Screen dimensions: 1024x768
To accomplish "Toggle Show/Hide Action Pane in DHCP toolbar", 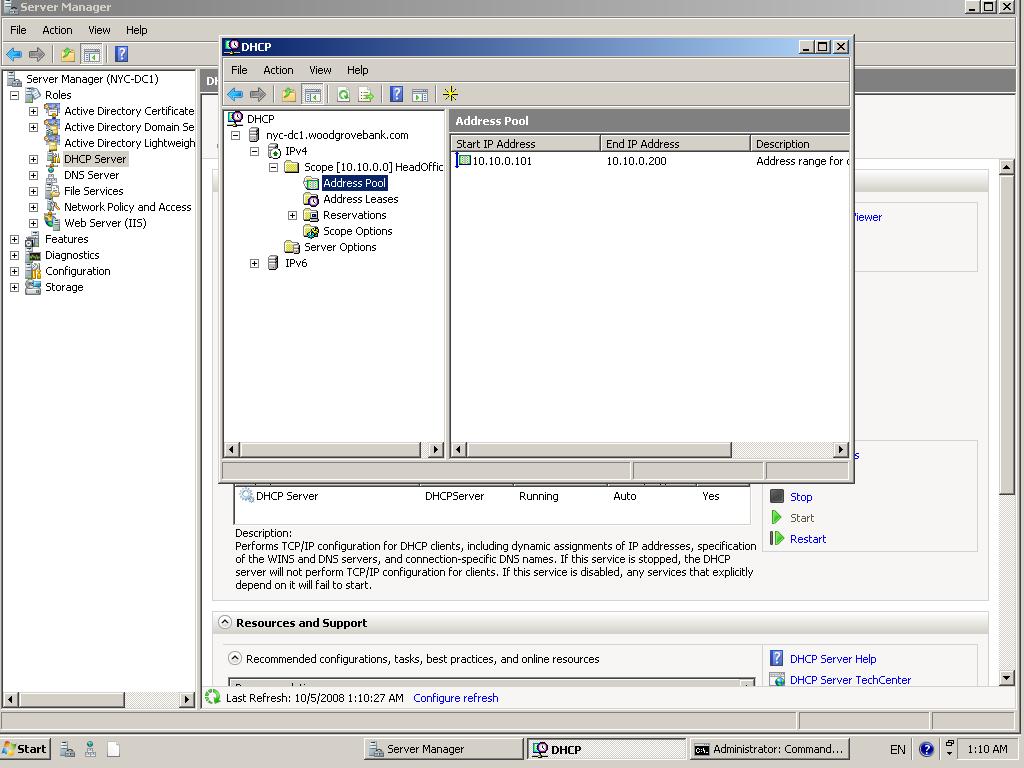I will (x=420, y=95).
